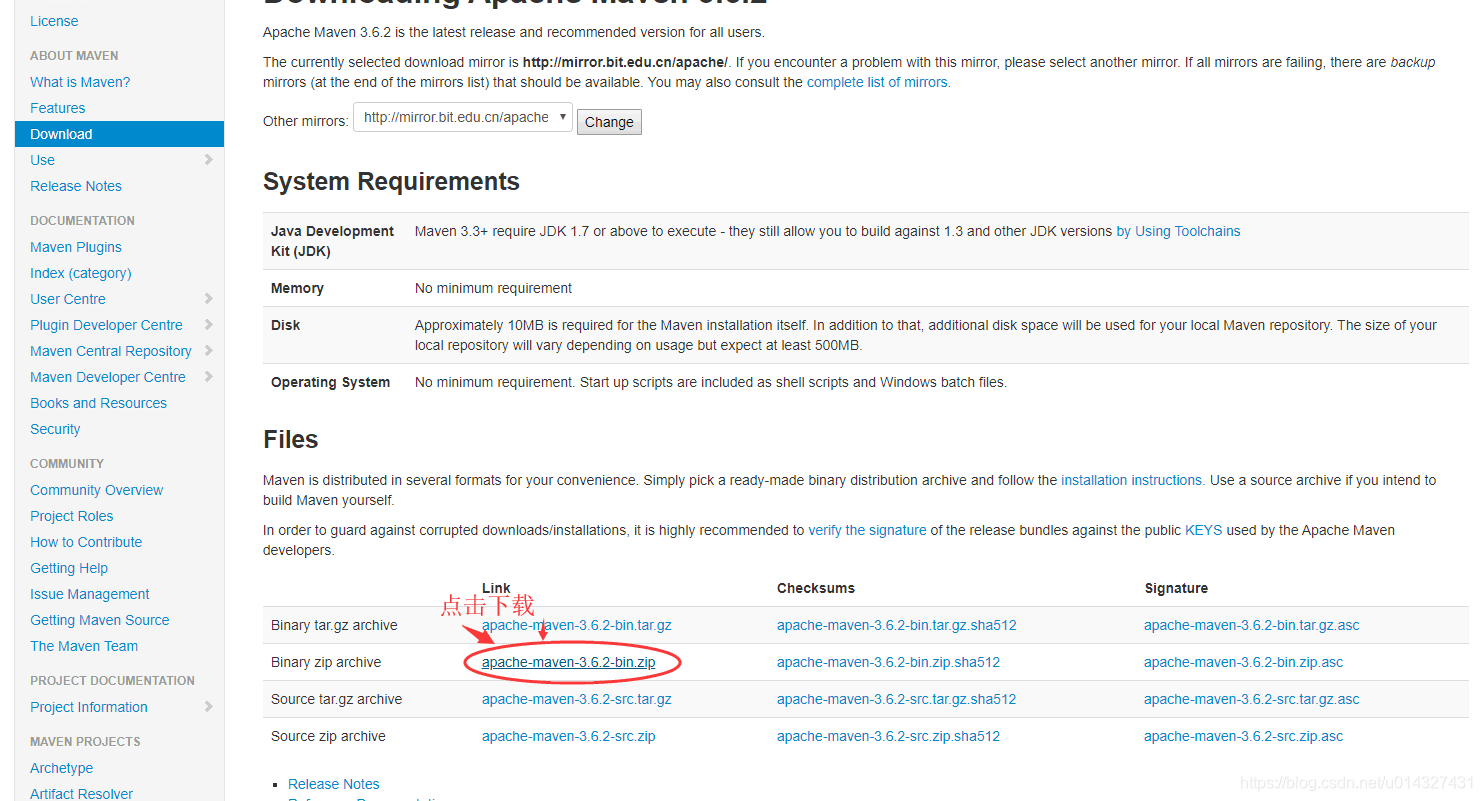This screenshot has width=1482, height=801.
Task: Open Release Notes bullet link below table
Action: pyautogui.click(x=333, y=784)
